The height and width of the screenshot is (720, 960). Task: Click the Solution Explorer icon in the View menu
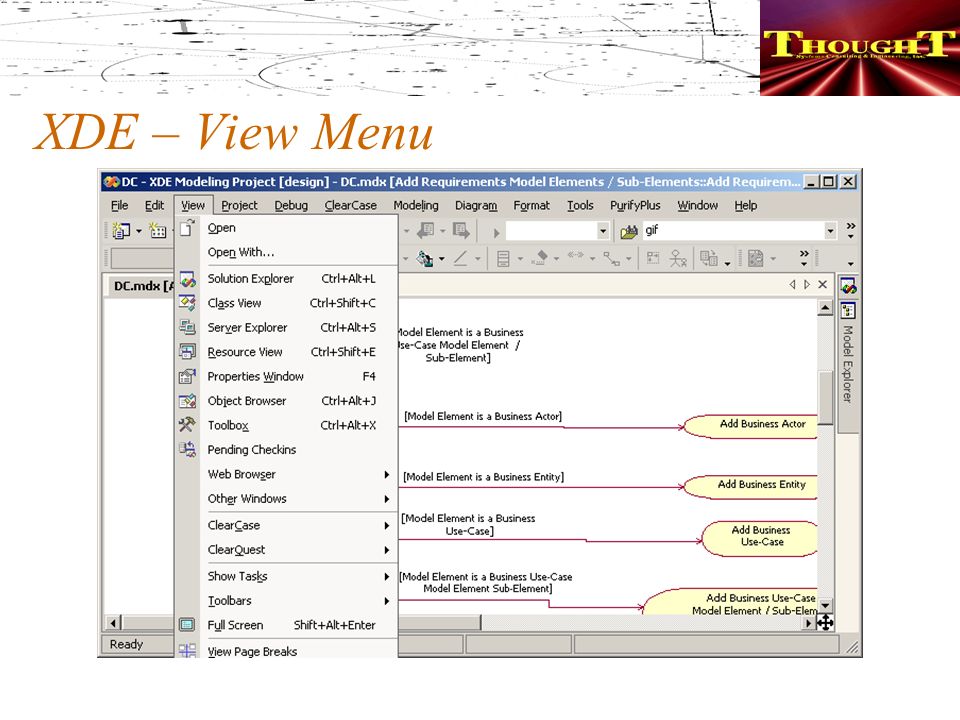(187, 279)
